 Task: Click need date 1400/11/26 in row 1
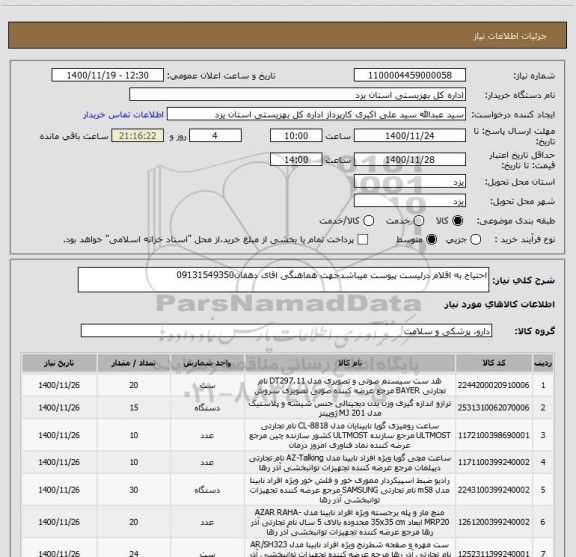pos(59,385)
